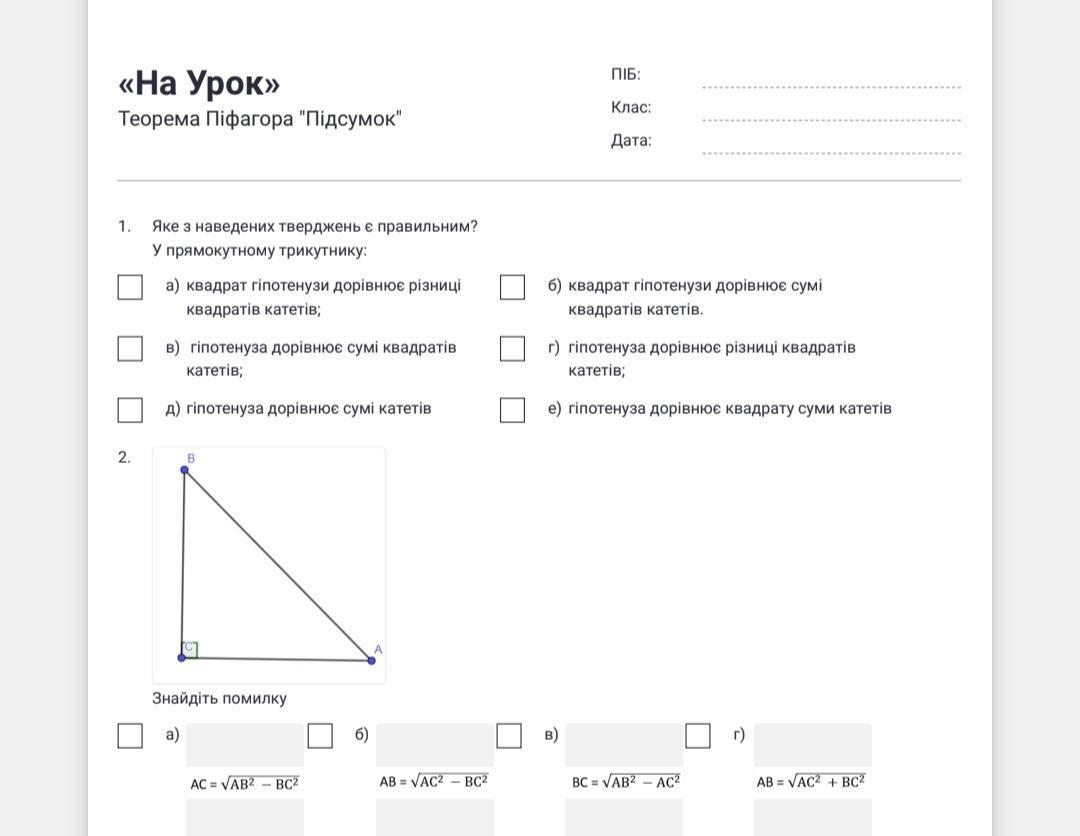Tick box г) in question 2
This screenshot has width=1080, height=836.
[698, 736]
